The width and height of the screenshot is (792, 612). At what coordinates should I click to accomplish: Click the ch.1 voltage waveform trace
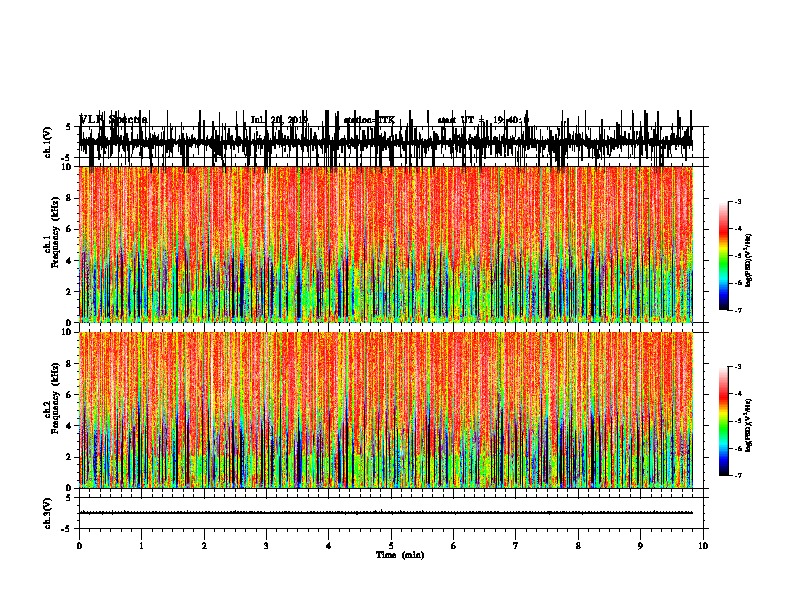pyautogui.click(x=386, y=142)
